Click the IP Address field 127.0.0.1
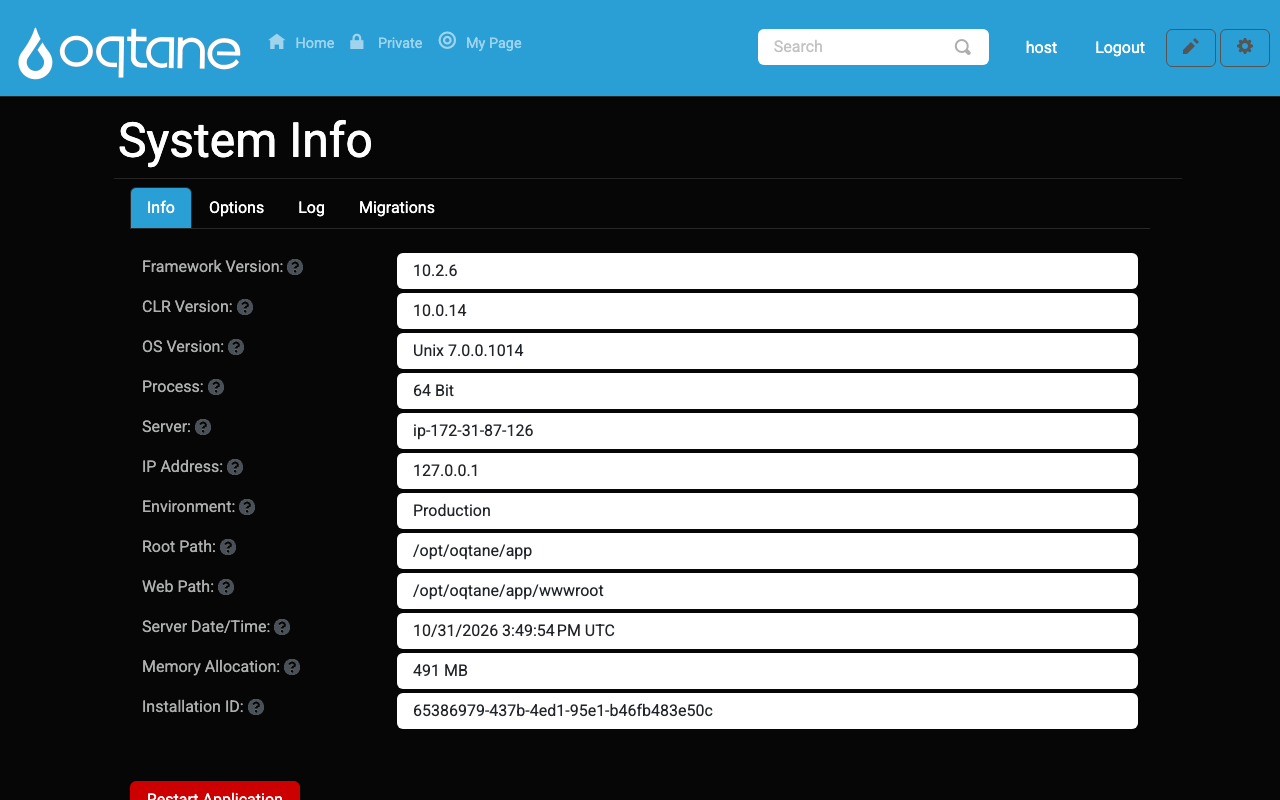 pyautogui.click(x=767, y=471)
